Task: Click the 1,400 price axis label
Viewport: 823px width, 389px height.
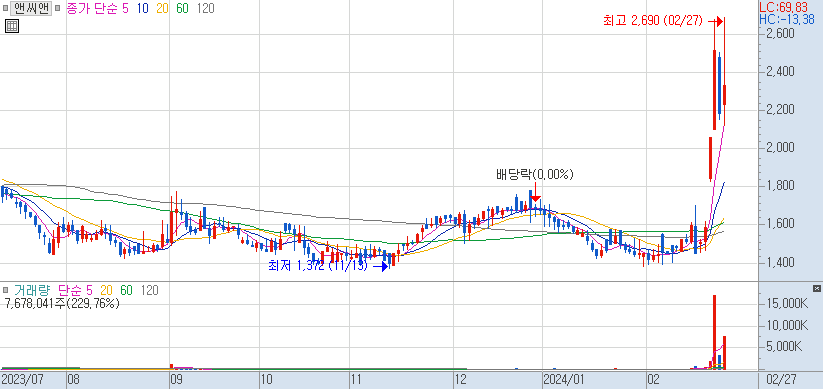Action: tap(779, 262)
